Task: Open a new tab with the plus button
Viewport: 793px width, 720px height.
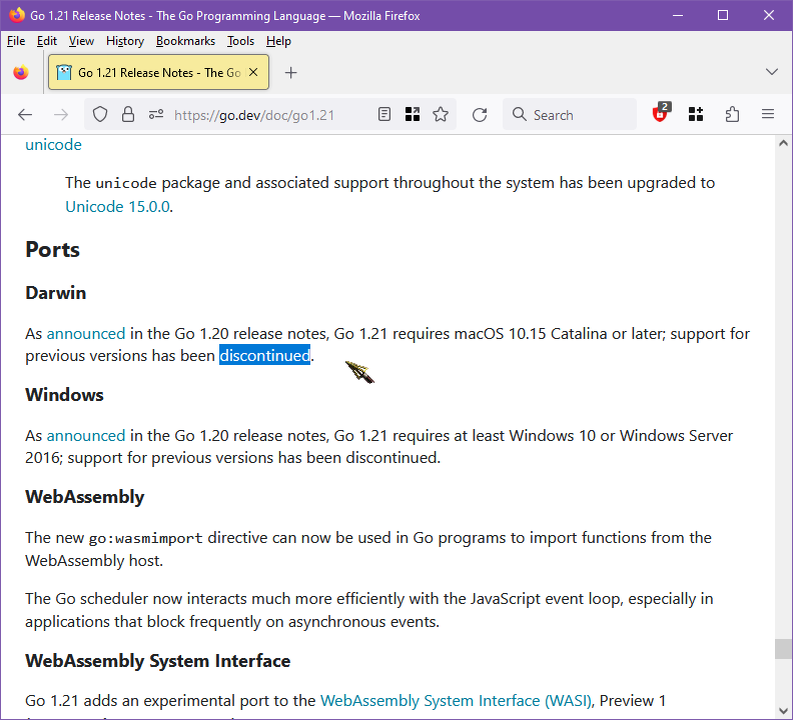Action: pos(290,73)
